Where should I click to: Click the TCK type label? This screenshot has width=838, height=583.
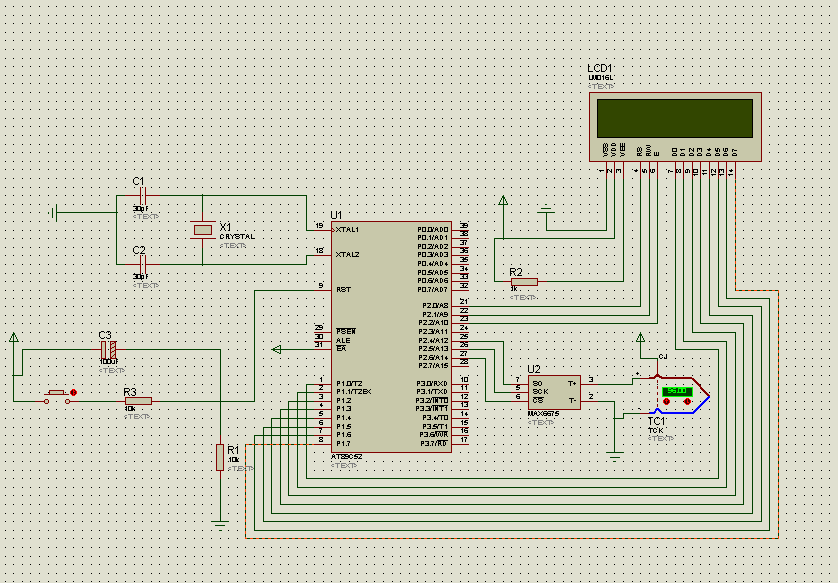coord(655,430)
